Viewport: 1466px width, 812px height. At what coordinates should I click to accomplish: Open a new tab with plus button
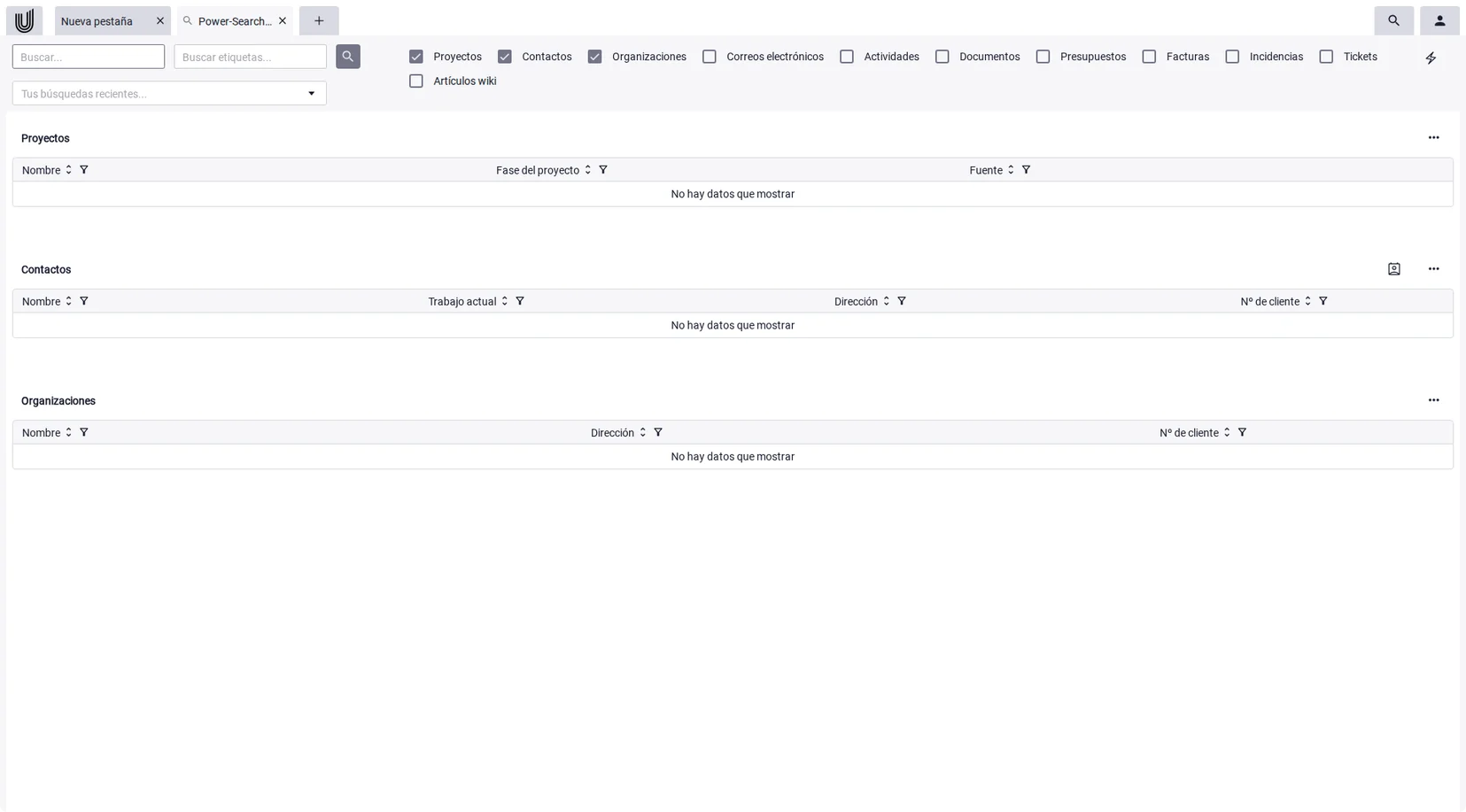tap(319, 21)
